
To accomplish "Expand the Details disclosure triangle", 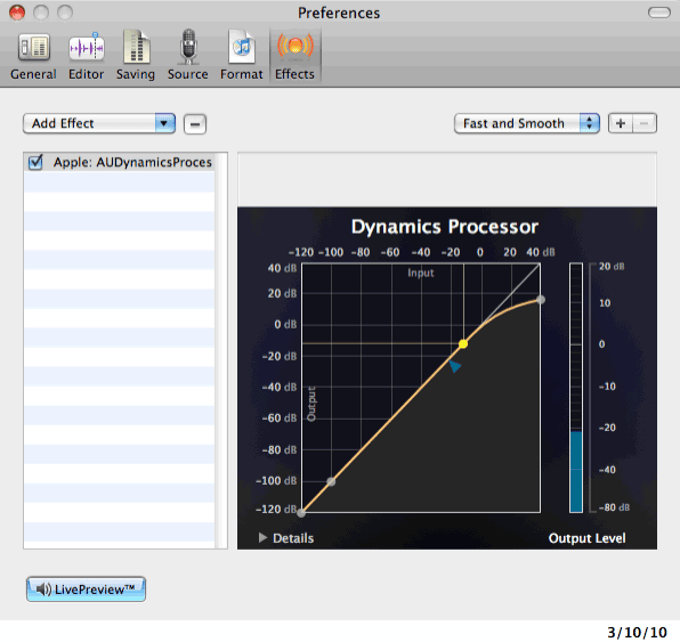I will click(263, 538).
